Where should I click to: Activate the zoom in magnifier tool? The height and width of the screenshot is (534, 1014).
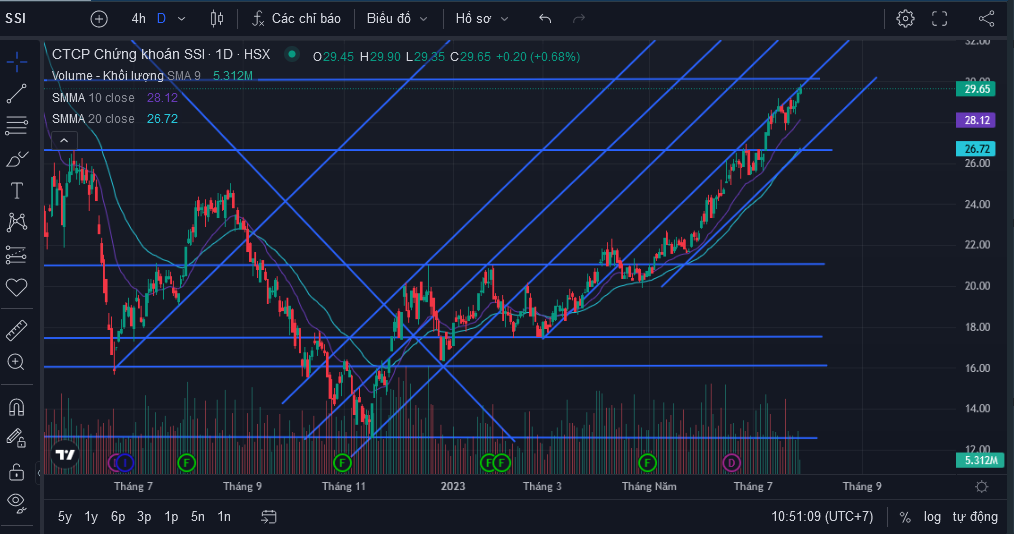pyautogui.click(x=16, y=362)
